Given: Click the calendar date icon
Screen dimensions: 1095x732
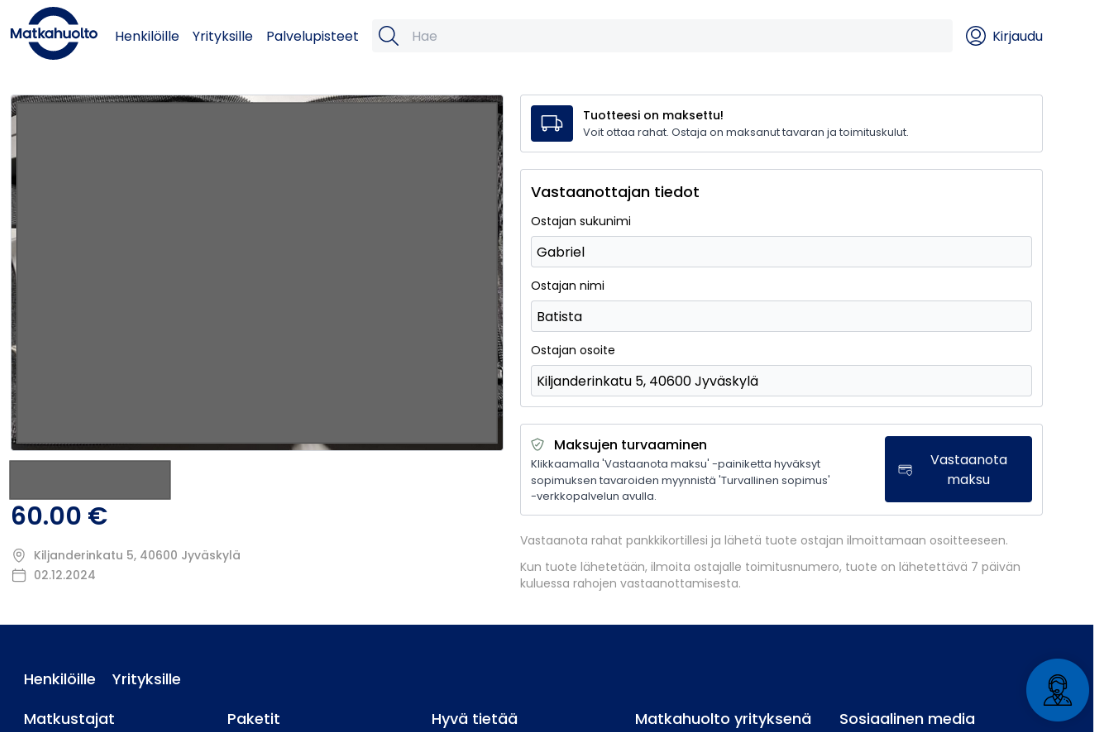Looking at the screenshot, I should (x=19, y=575).
